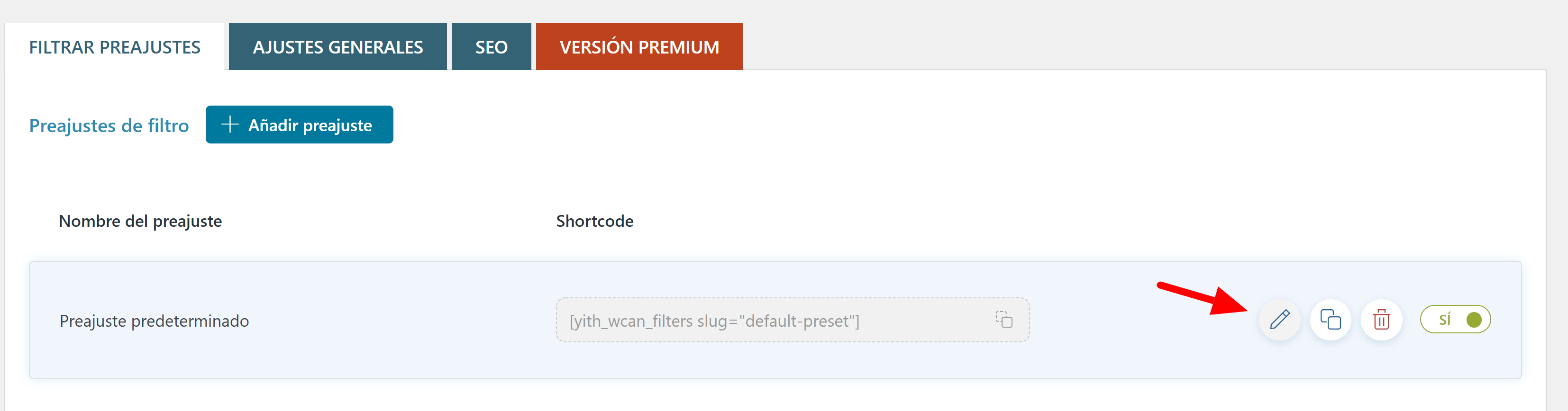1568x411 pixels.
Task: Add a new preset with Añadir preajuste
Action: coord(300,125)
